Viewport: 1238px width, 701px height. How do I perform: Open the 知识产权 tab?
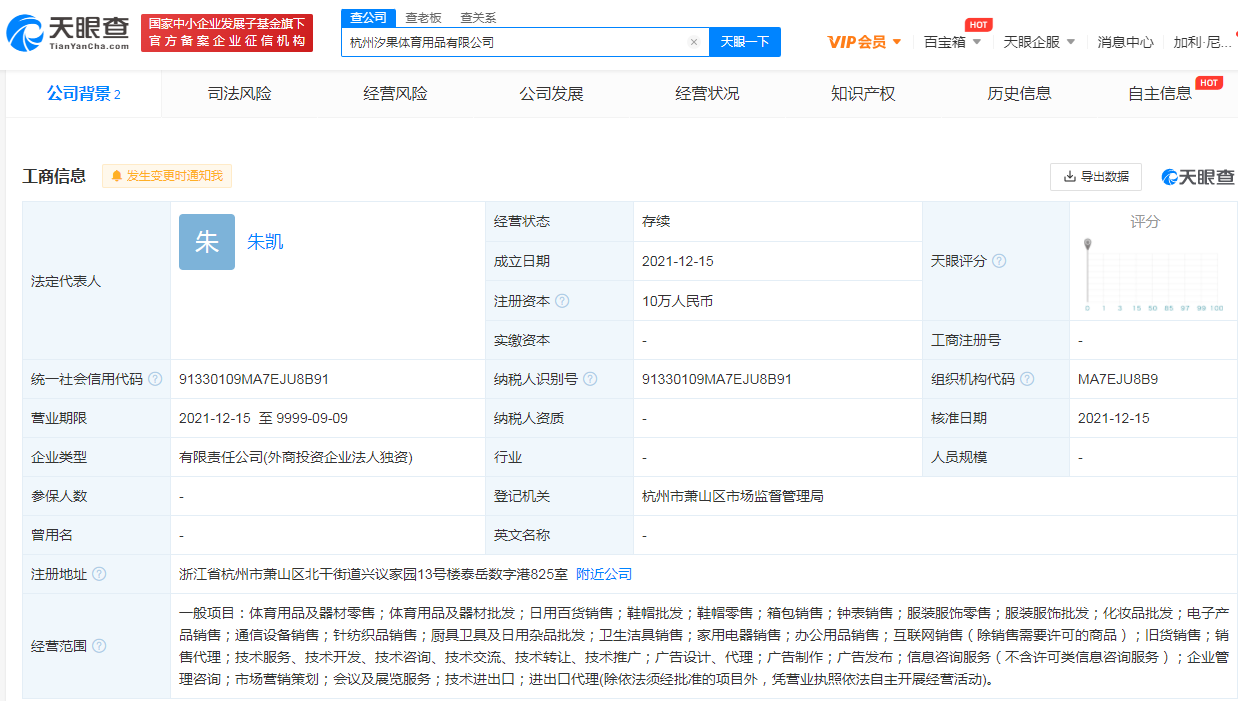(862, 93)
